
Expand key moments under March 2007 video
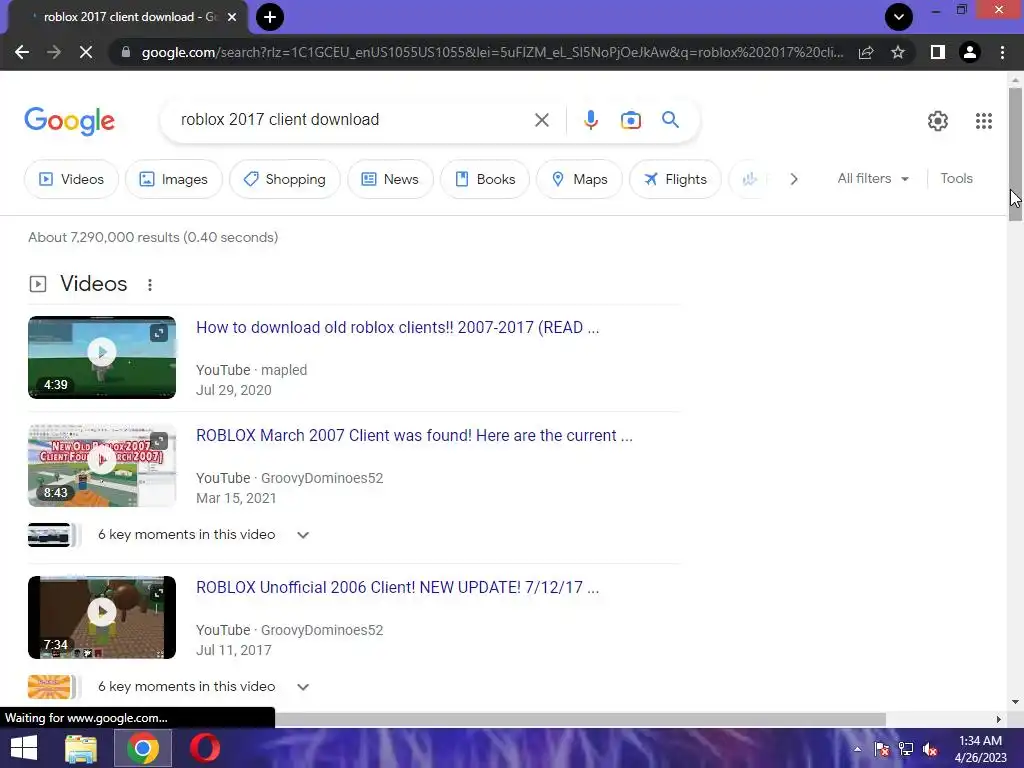[303, 535]
